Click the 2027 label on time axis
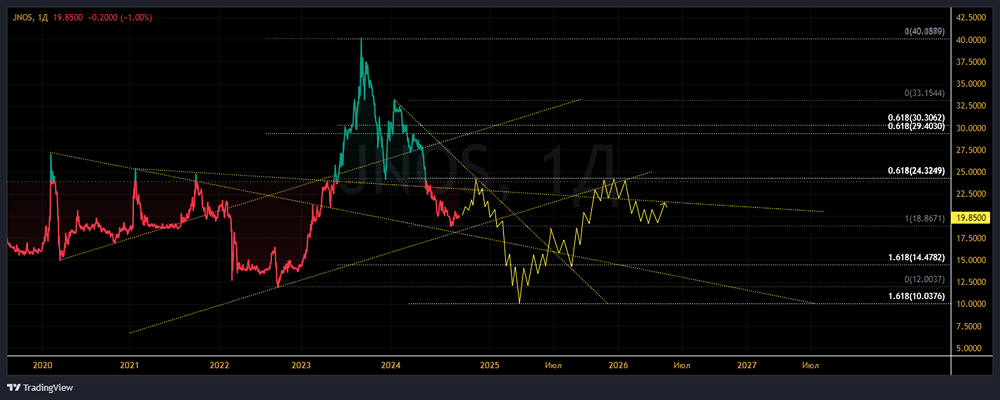 click(x=747, y=366)
